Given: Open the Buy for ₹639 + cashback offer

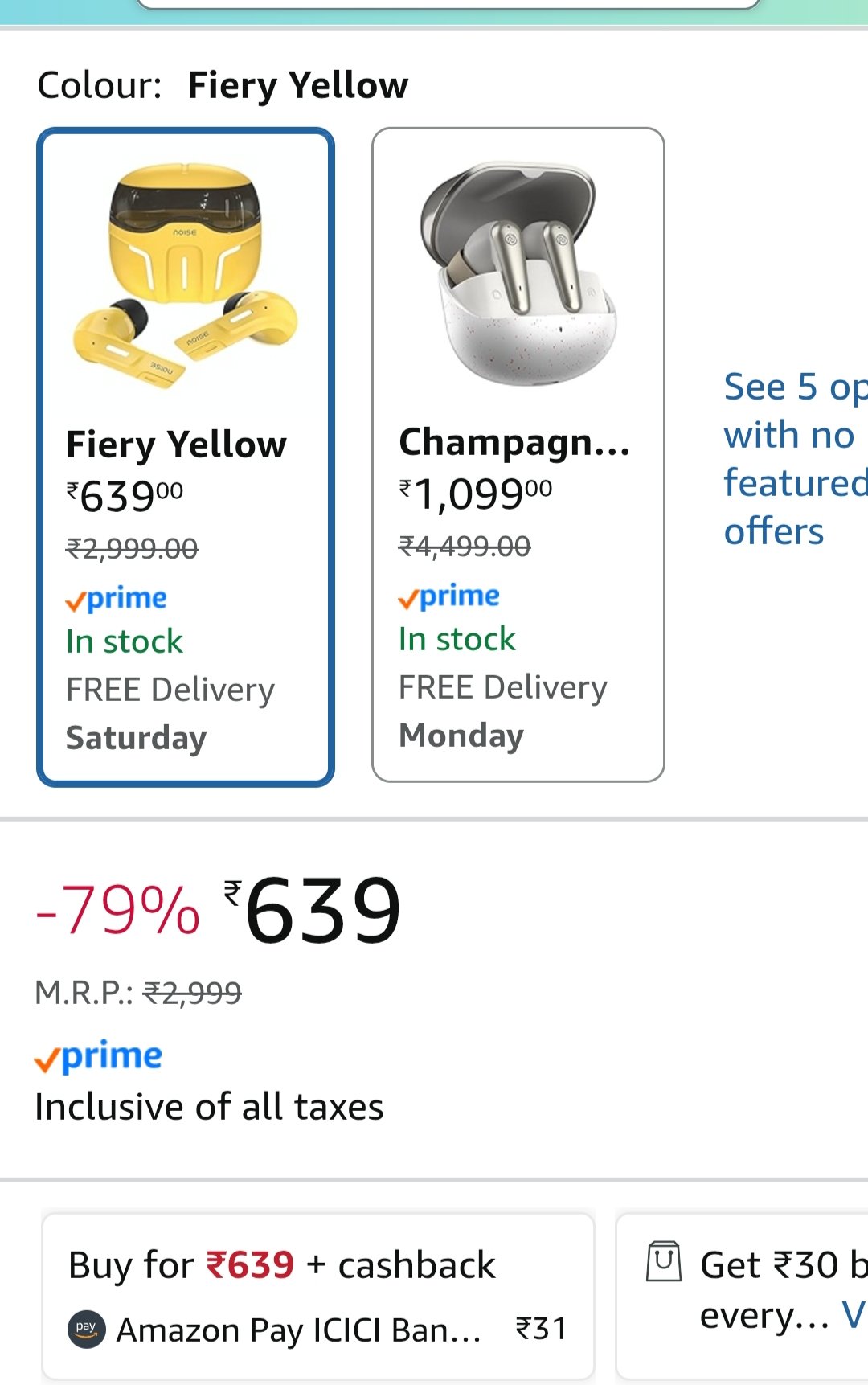Looking at the screenshot, I should (x=318, y=1264).
